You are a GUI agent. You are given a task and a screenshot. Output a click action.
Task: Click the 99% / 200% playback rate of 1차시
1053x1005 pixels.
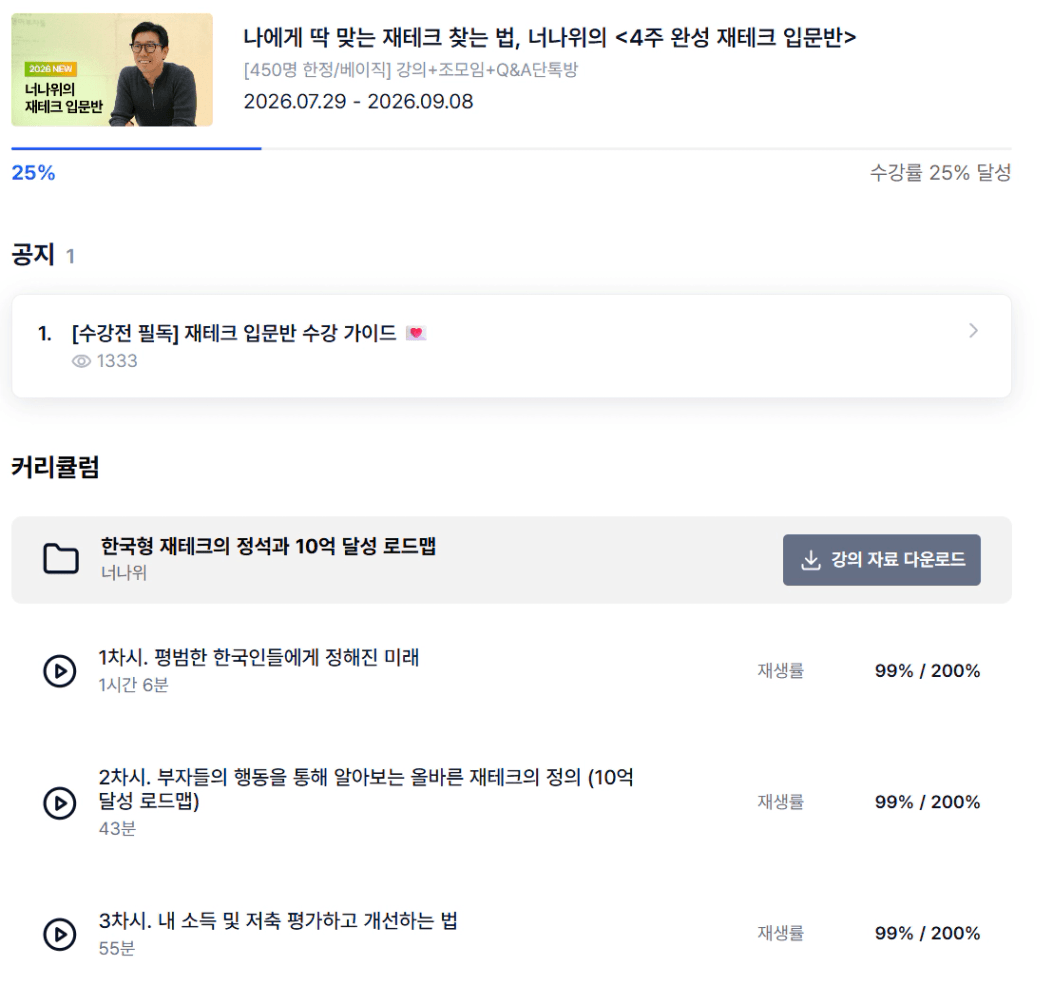pos(927,671)
